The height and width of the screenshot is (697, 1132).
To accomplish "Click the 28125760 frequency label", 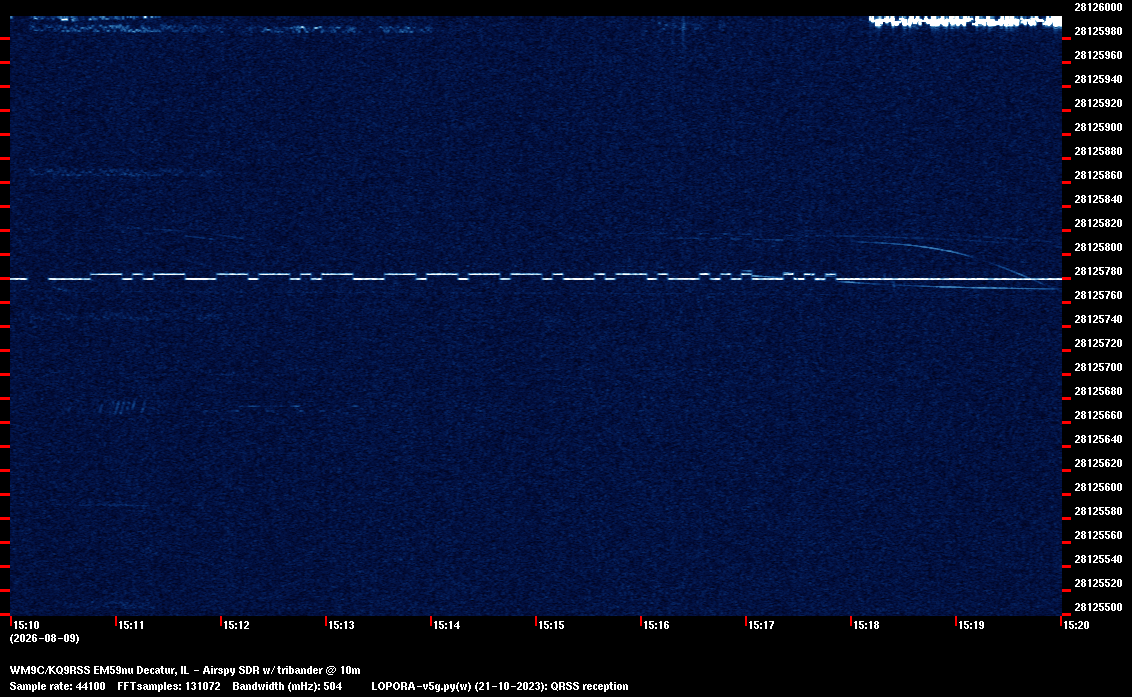I will (1099, 295).
